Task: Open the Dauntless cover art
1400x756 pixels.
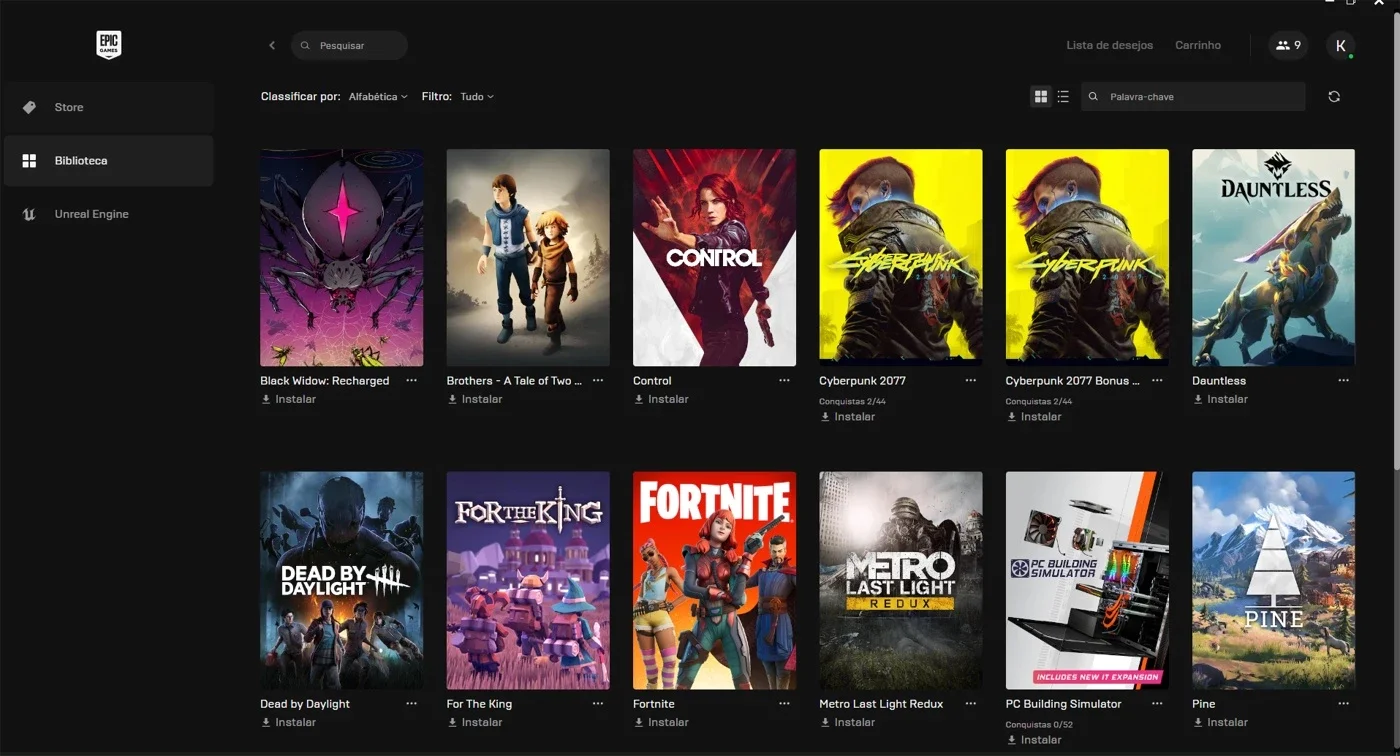Action: (x=1274, y=258)
